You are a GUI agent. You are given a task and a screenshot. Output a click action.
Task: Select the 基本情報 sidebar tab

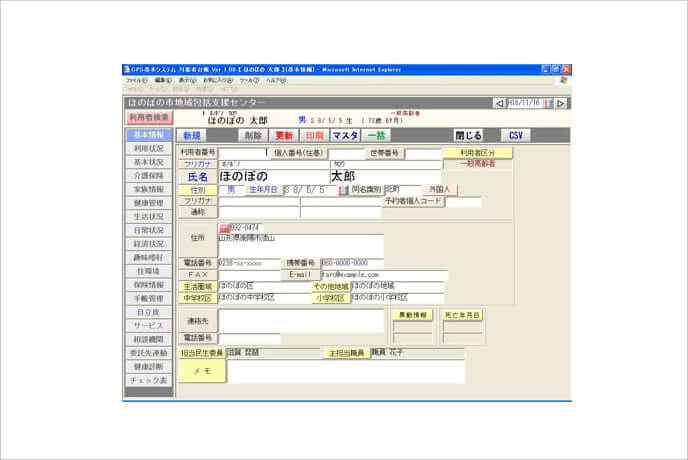(149, 135)
